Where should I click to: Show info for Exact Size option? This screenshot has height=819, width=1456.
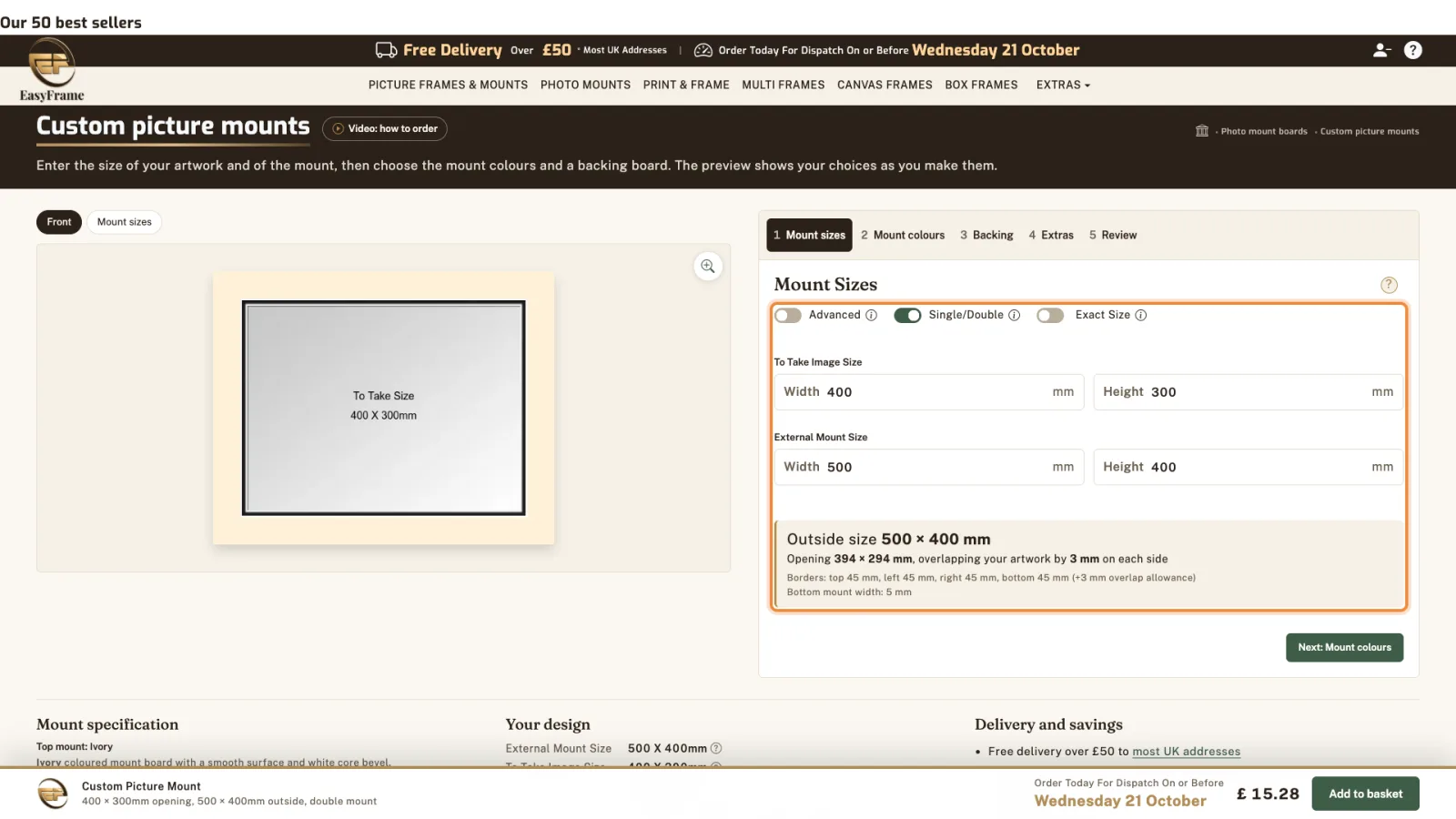tap(1141, 315)
